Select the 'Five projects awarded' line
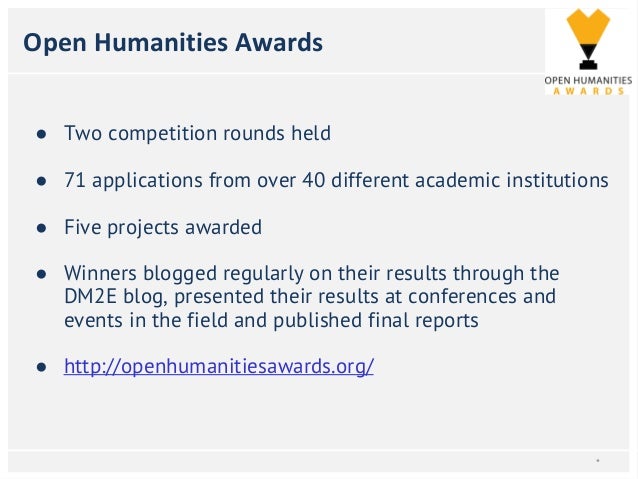Viewport: 638px width, 479px height. [x=163, y=227]
